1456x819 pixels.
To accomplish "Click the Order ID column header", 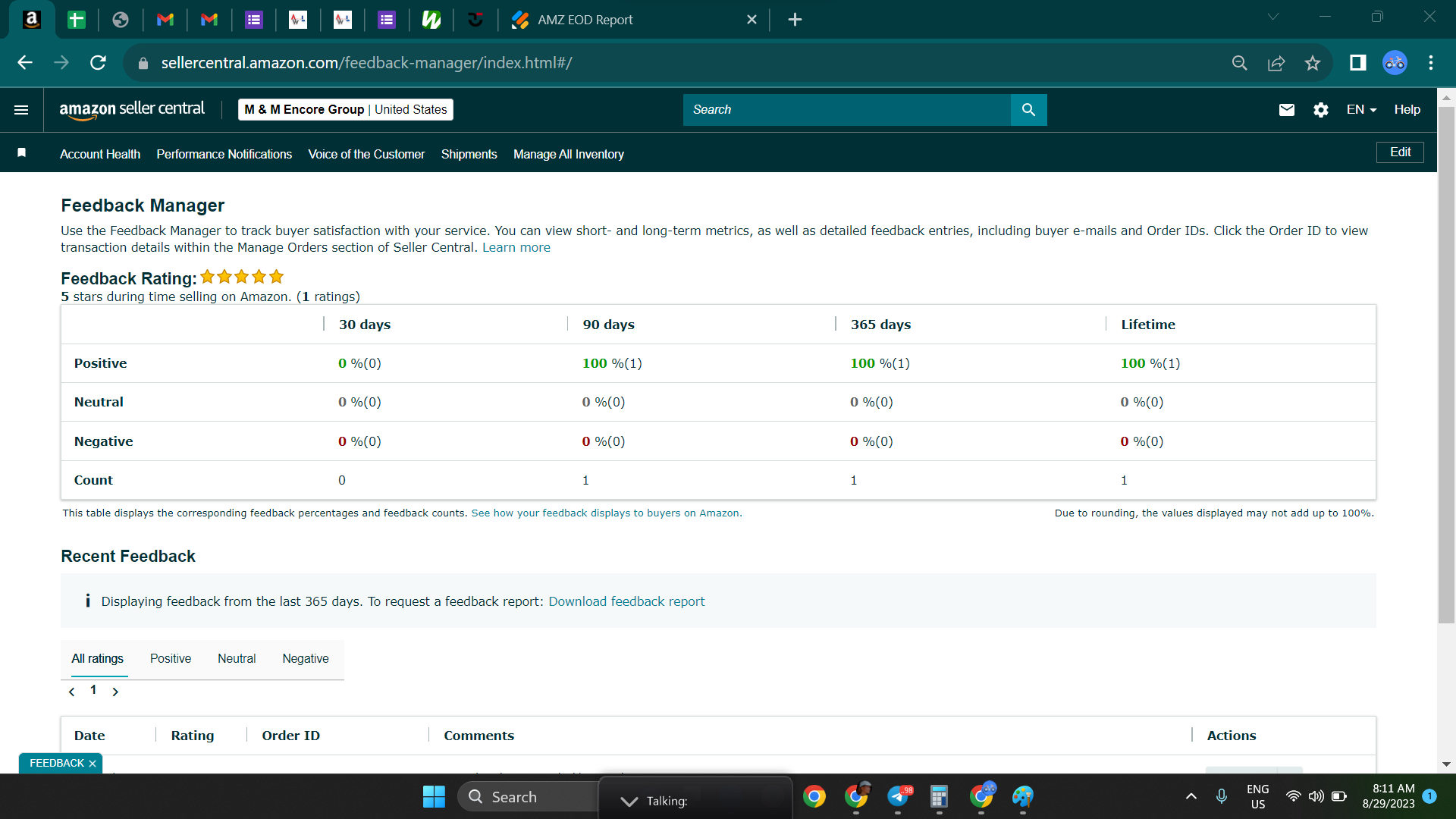I will click(291, 736).
